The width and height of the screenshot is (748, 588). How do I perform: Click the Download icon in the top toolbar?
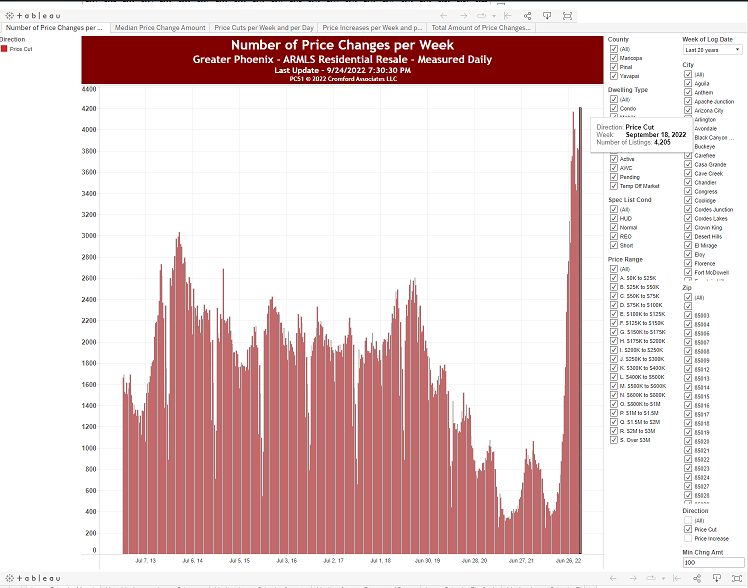pyautogui.click(x=547, y=16)
